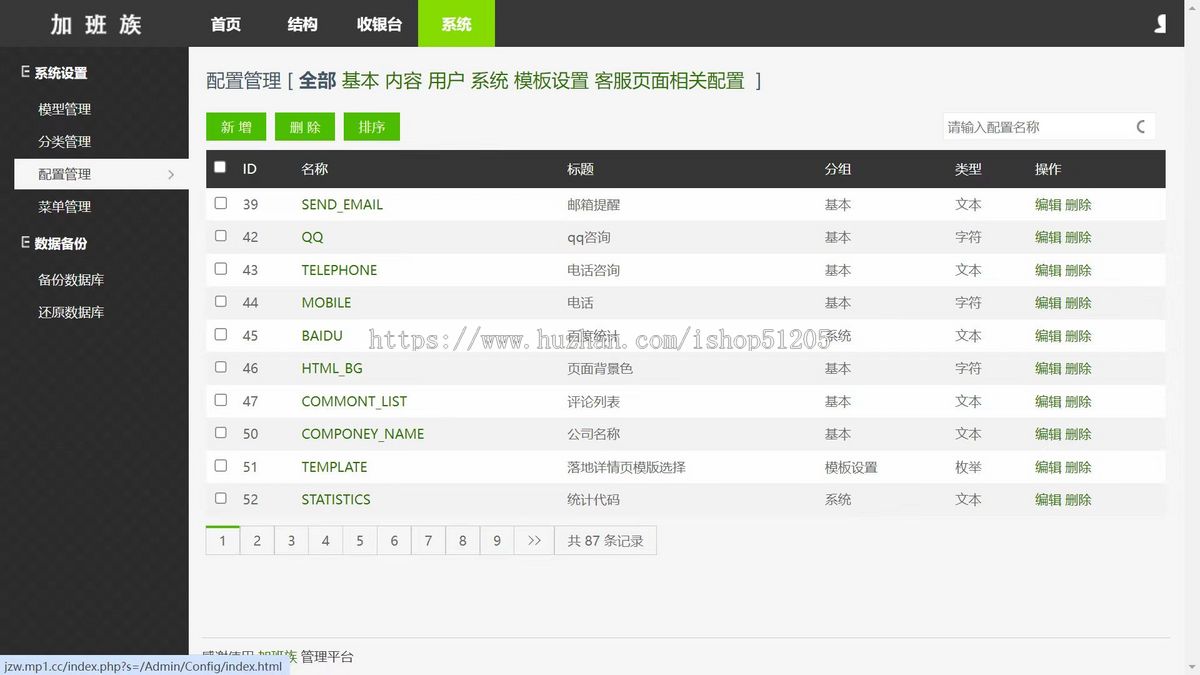Click 删除 in the COMMONT_LIST row
This screenshot has width=1200, height=675.
(1078, 401)
